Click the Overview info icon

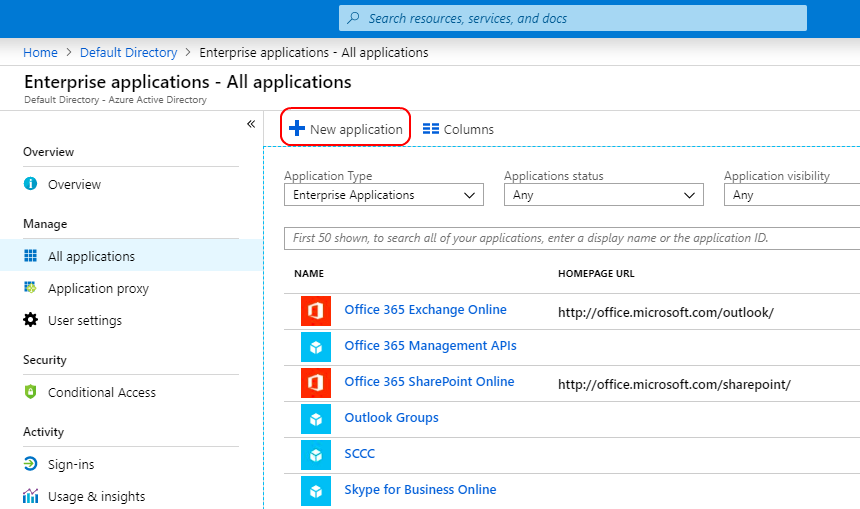pos(31,183)
